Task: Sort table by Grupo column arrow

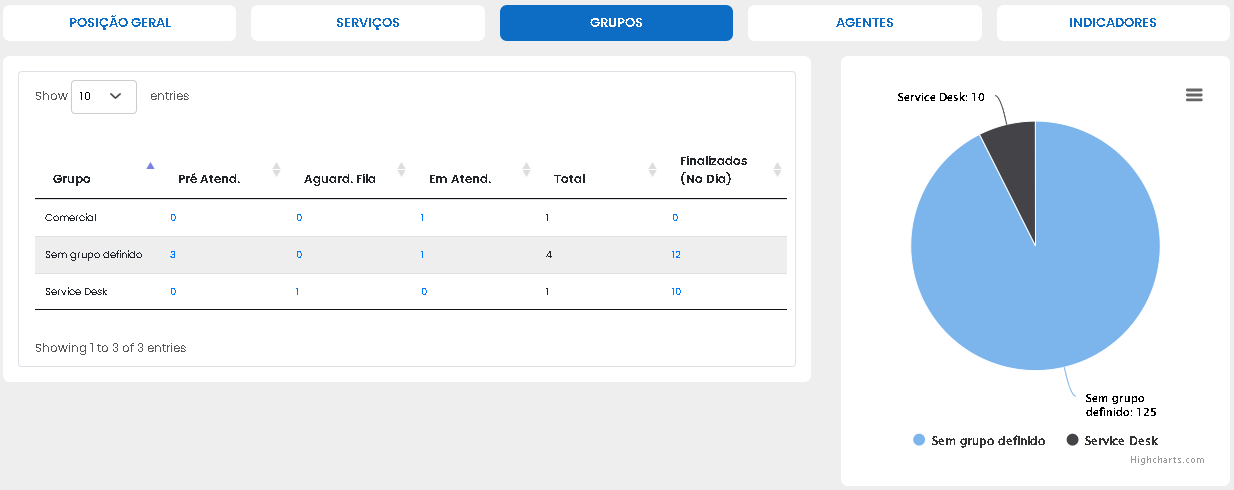Action: click(x=151, y=166)
